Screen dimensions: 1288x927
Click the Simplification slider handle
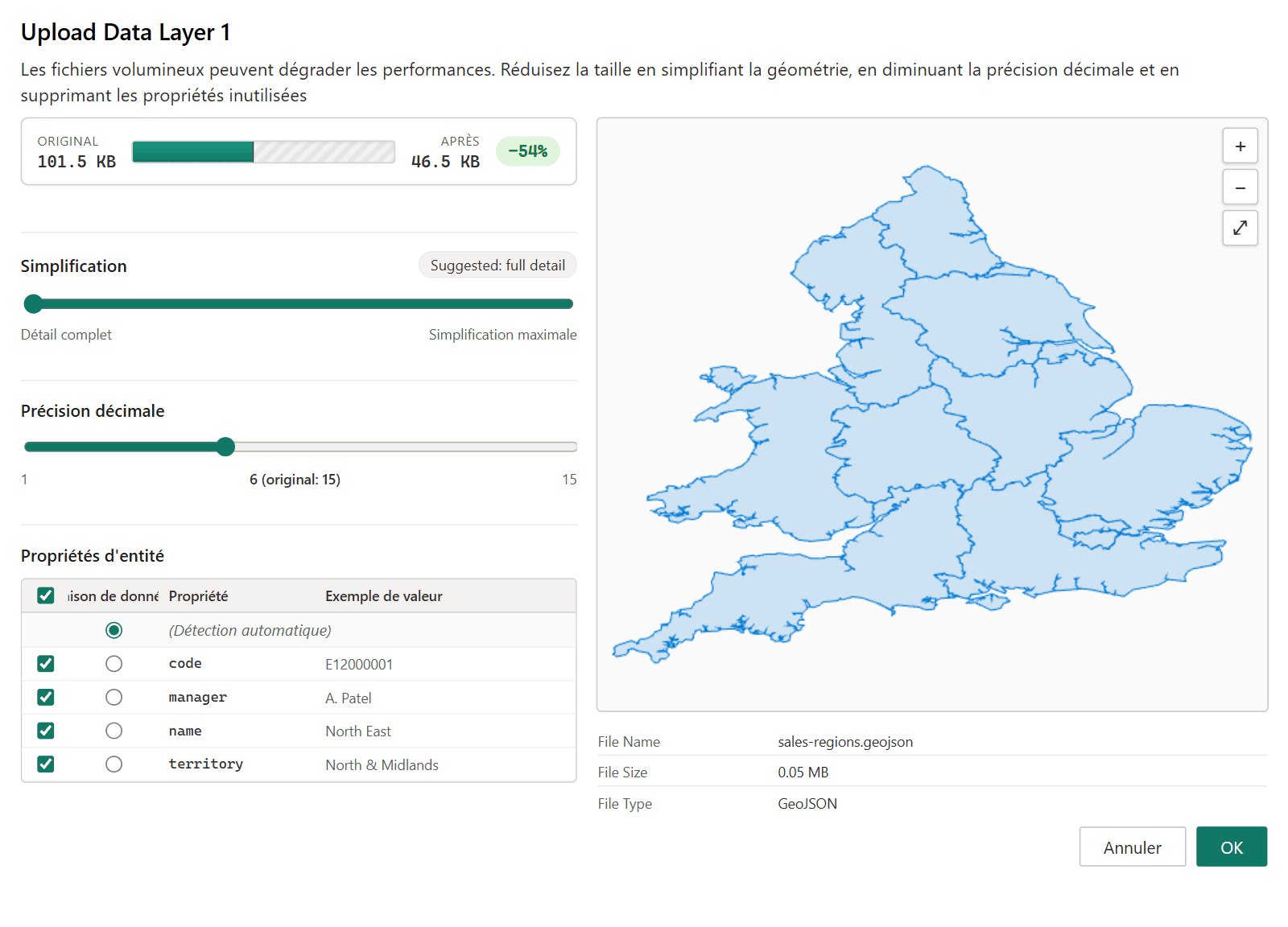tap(33, 303)
